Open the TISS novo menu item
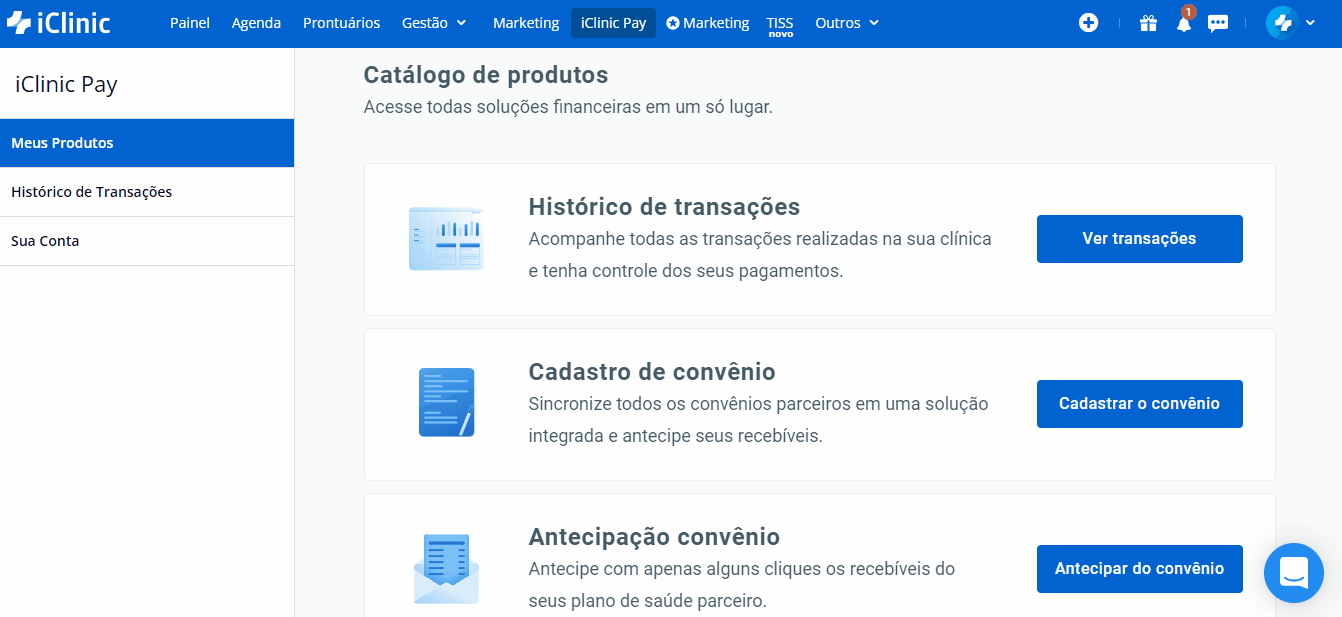The width and height of the screenshot is (1342, 617). (780, 25)
